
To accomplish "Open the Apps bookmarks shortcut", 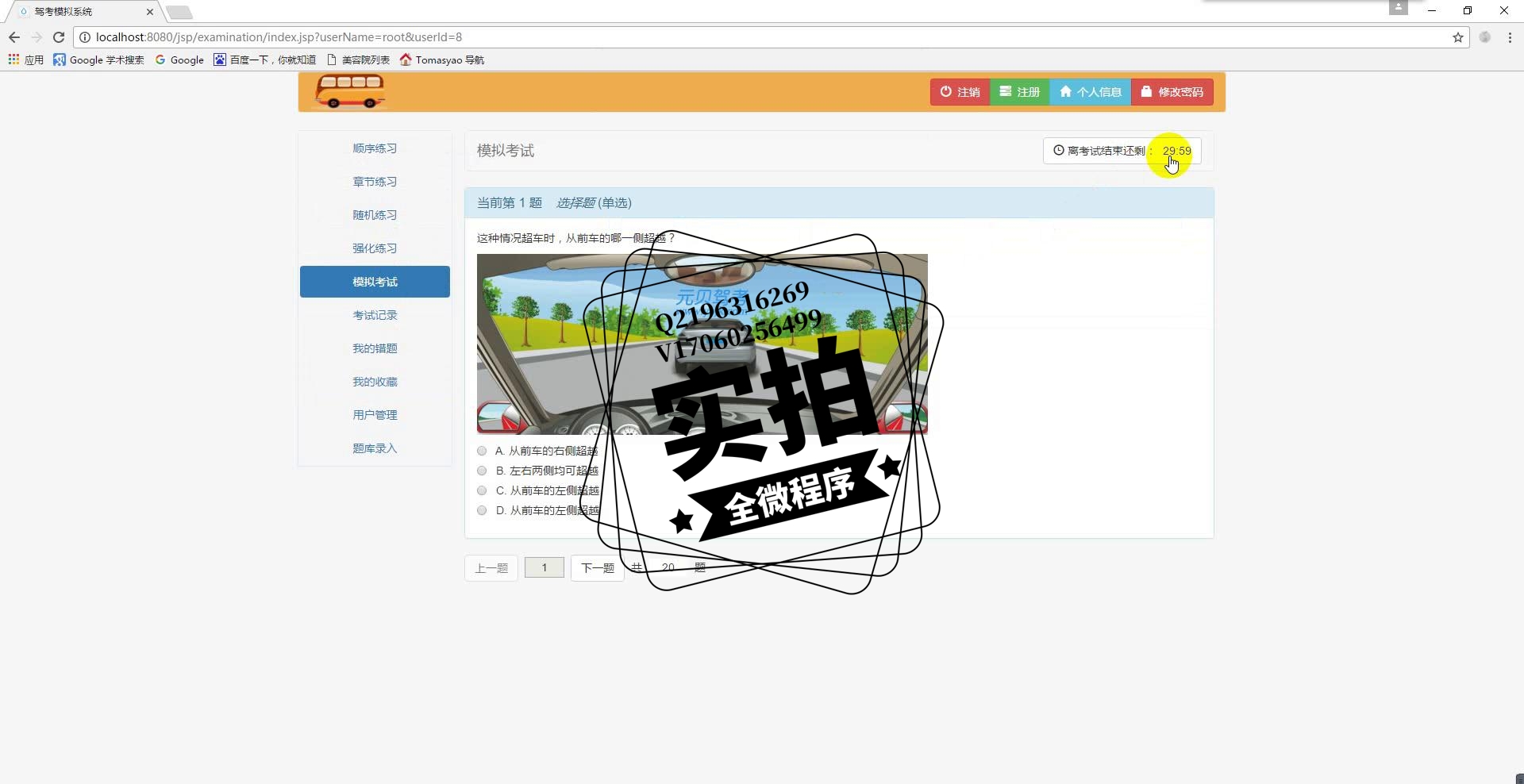I will click(25, 60).
